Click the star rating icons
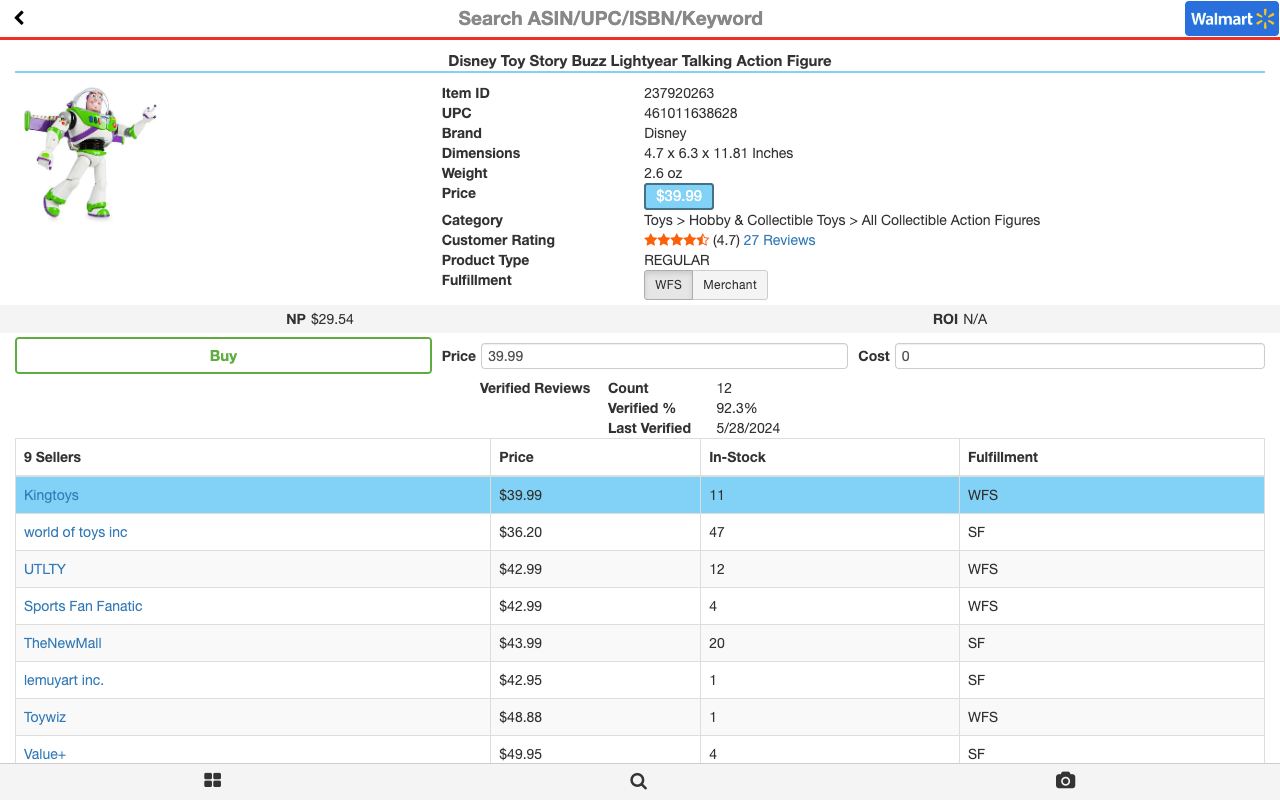This screenshot has width=1280, height=800. (x=676, y=240)
